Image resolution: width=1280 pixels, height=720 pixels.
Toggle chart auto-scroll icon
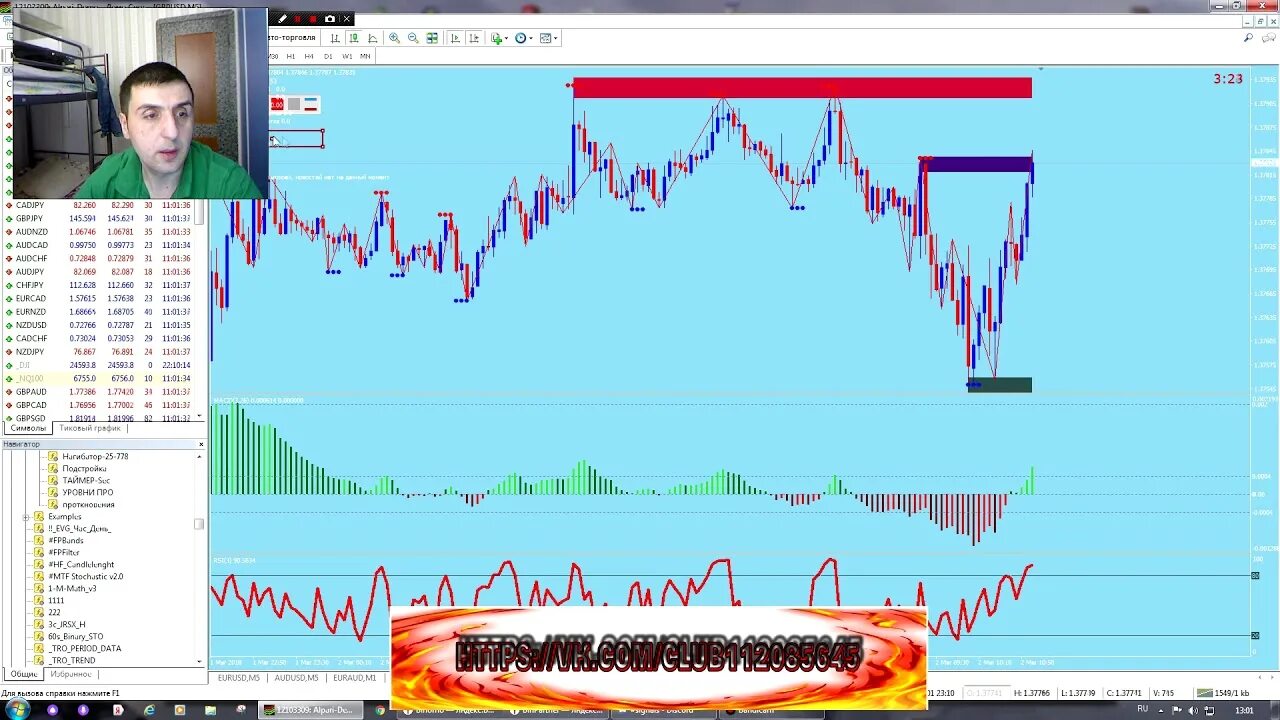455,38
